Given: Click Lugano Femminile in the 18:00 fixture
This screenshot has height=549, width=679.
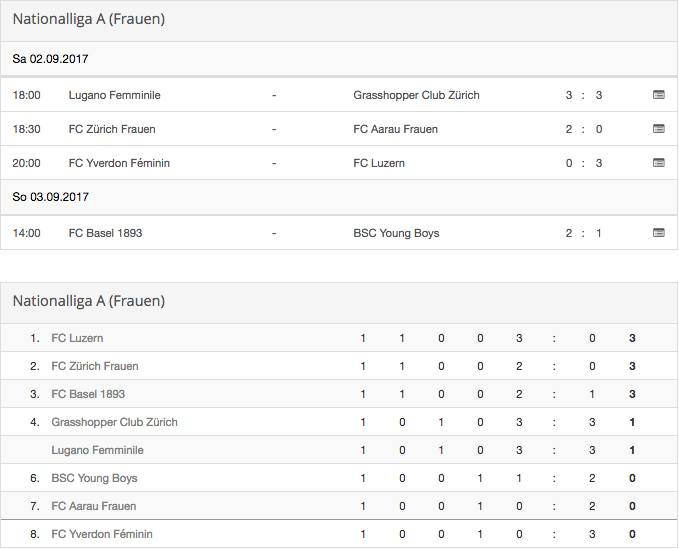Looking at the screenshot, I should [x=114, y=95].
